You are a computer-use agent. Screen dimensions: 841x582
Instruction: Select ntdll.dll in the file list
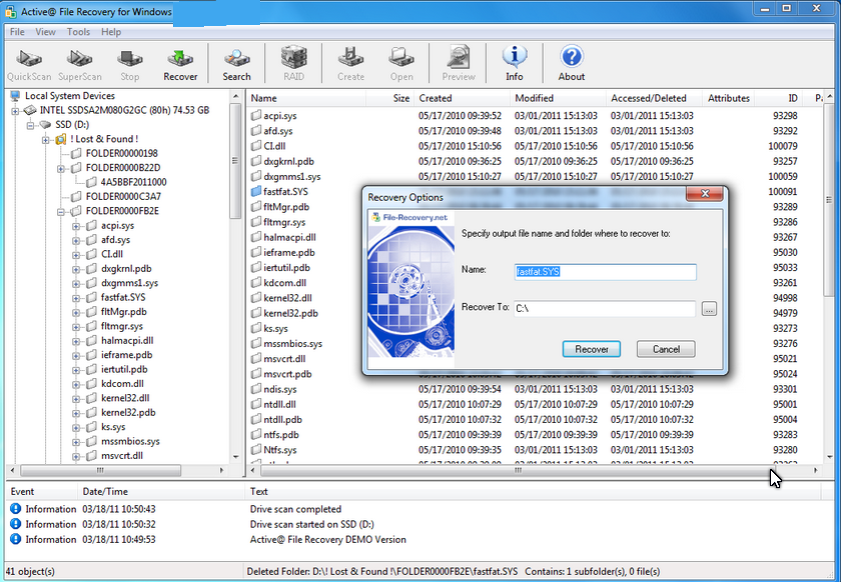279,404
